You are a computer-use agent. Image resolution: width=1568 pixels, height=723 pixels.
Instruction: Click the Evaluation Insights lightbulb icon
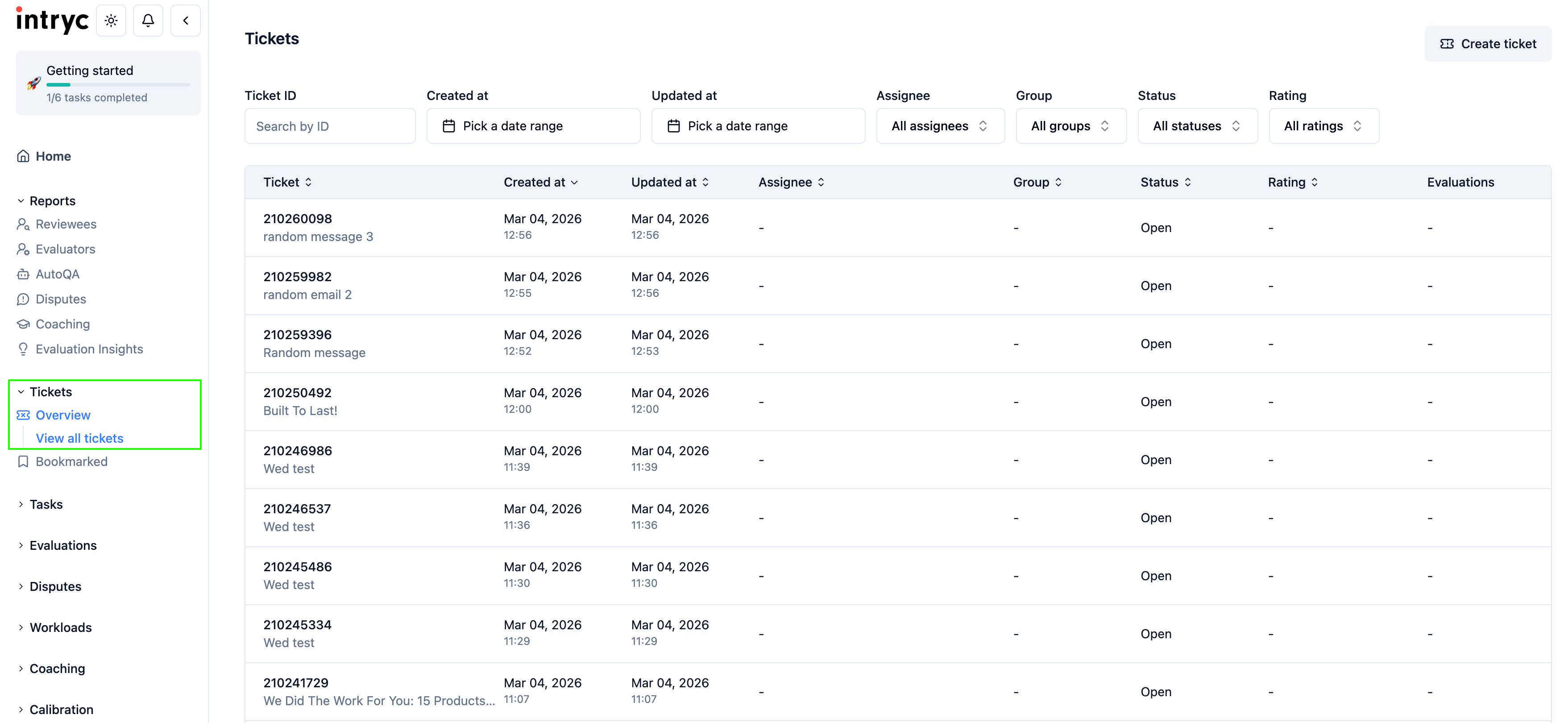tap(23, 349)
